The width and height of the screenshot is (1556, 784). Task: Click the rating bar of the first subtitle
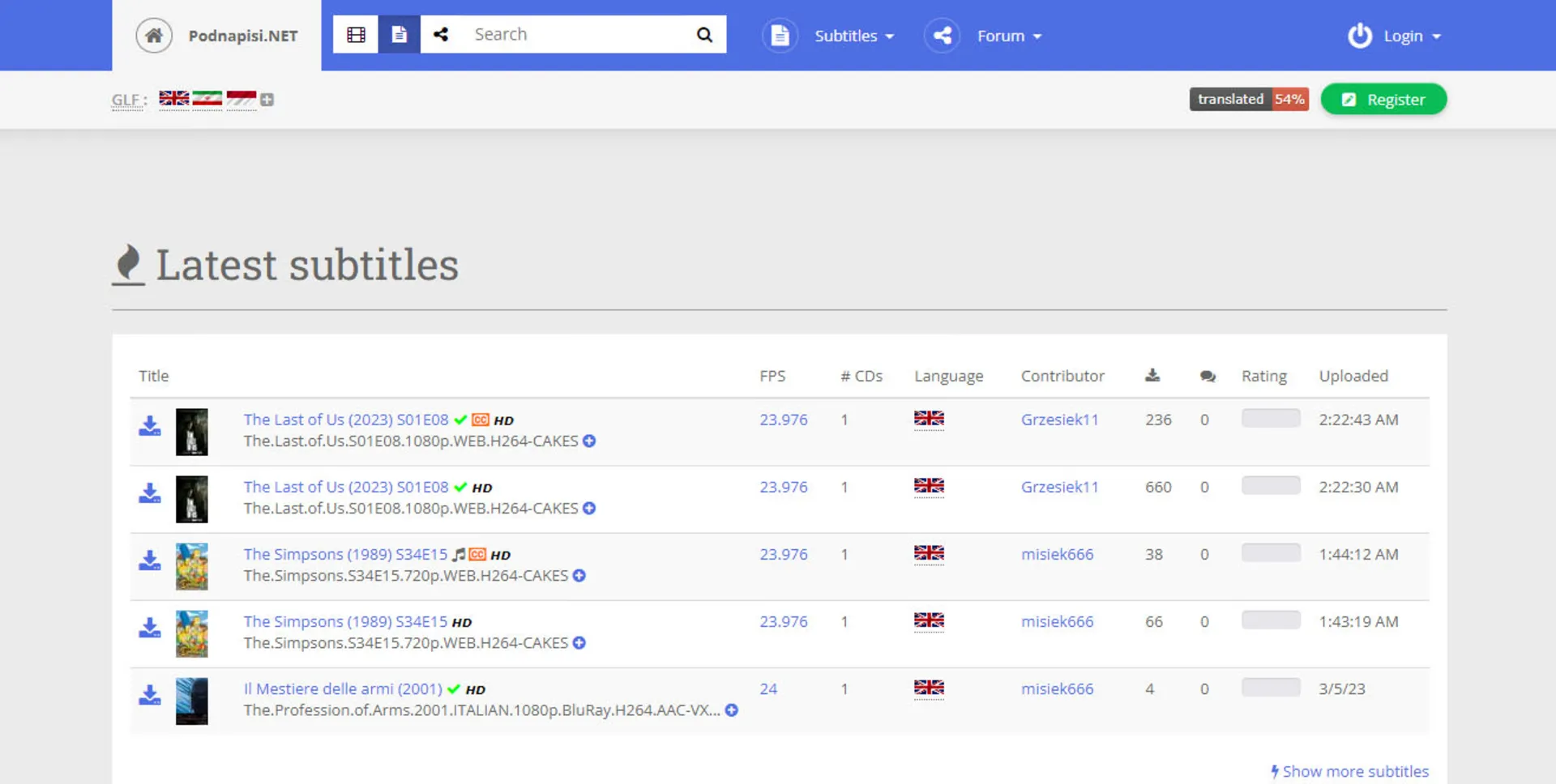[1270, 419]
